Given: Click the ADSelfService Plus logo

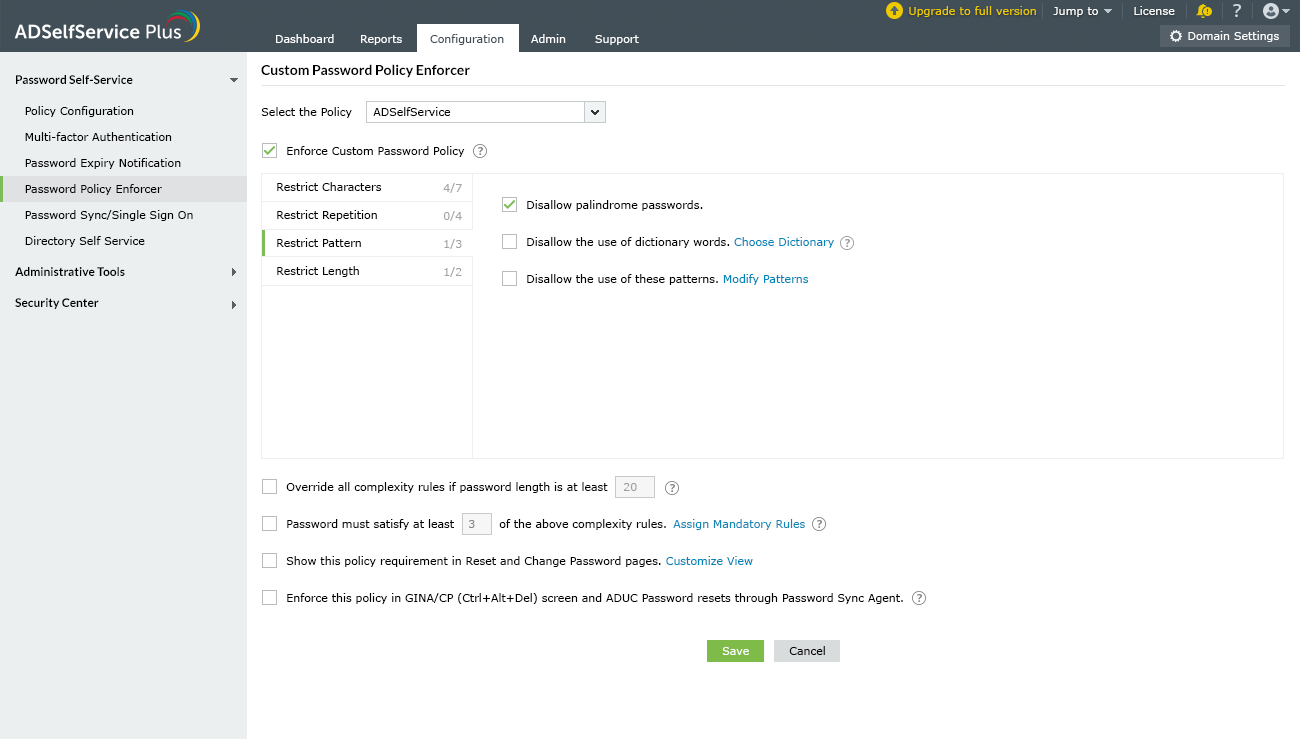Looking at the screenshot, I should pos(107,27).
